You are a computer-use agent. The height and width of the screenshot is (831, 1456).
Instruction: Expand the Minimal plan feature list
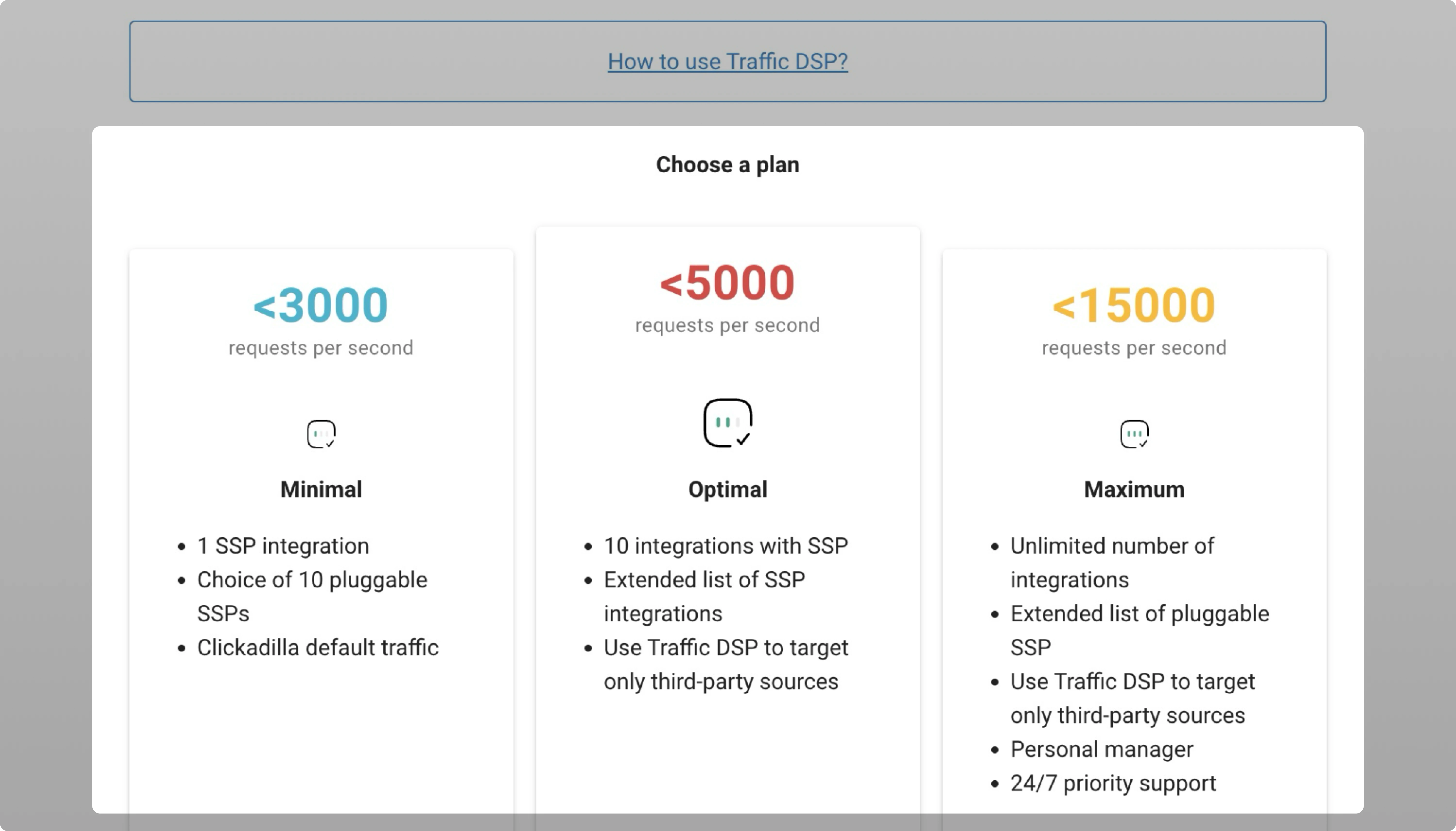[x=317, y=596]
